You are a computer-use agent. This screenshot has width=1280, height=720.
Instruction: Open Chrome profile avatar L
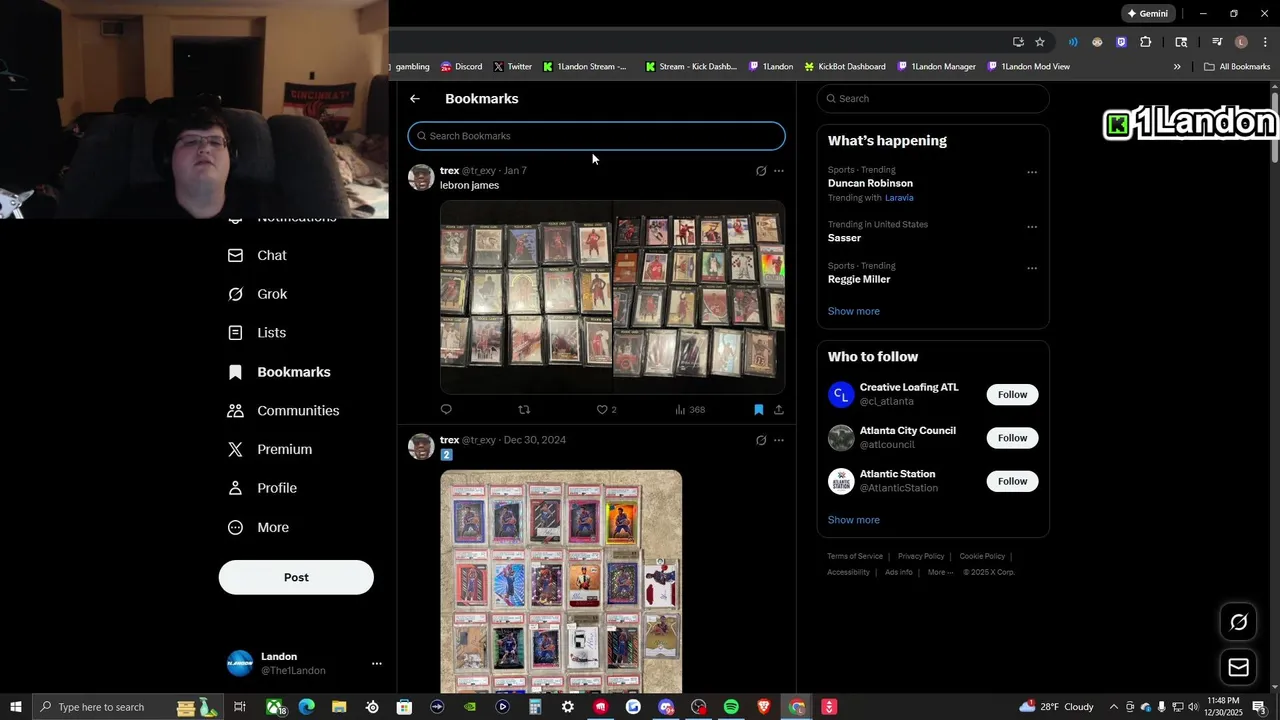(1241, 42)
